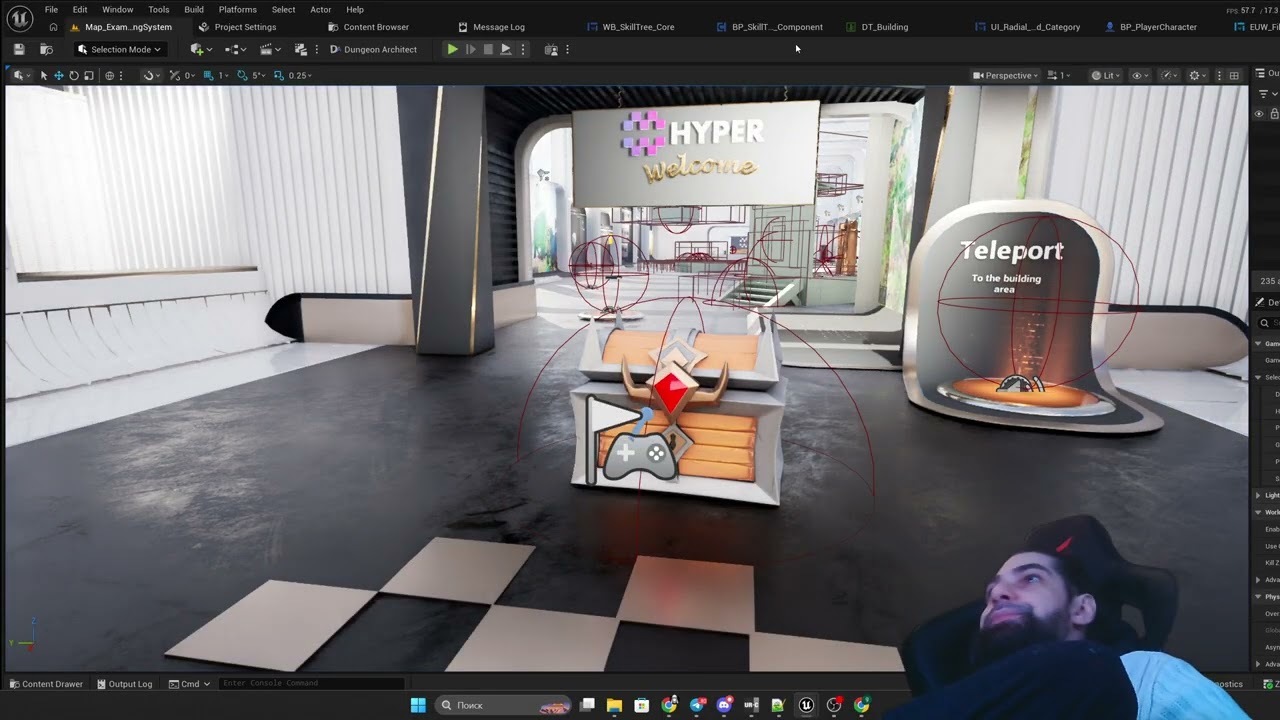
Task: Open the Perspective view dropdown
Action: tap(1006, 75)
